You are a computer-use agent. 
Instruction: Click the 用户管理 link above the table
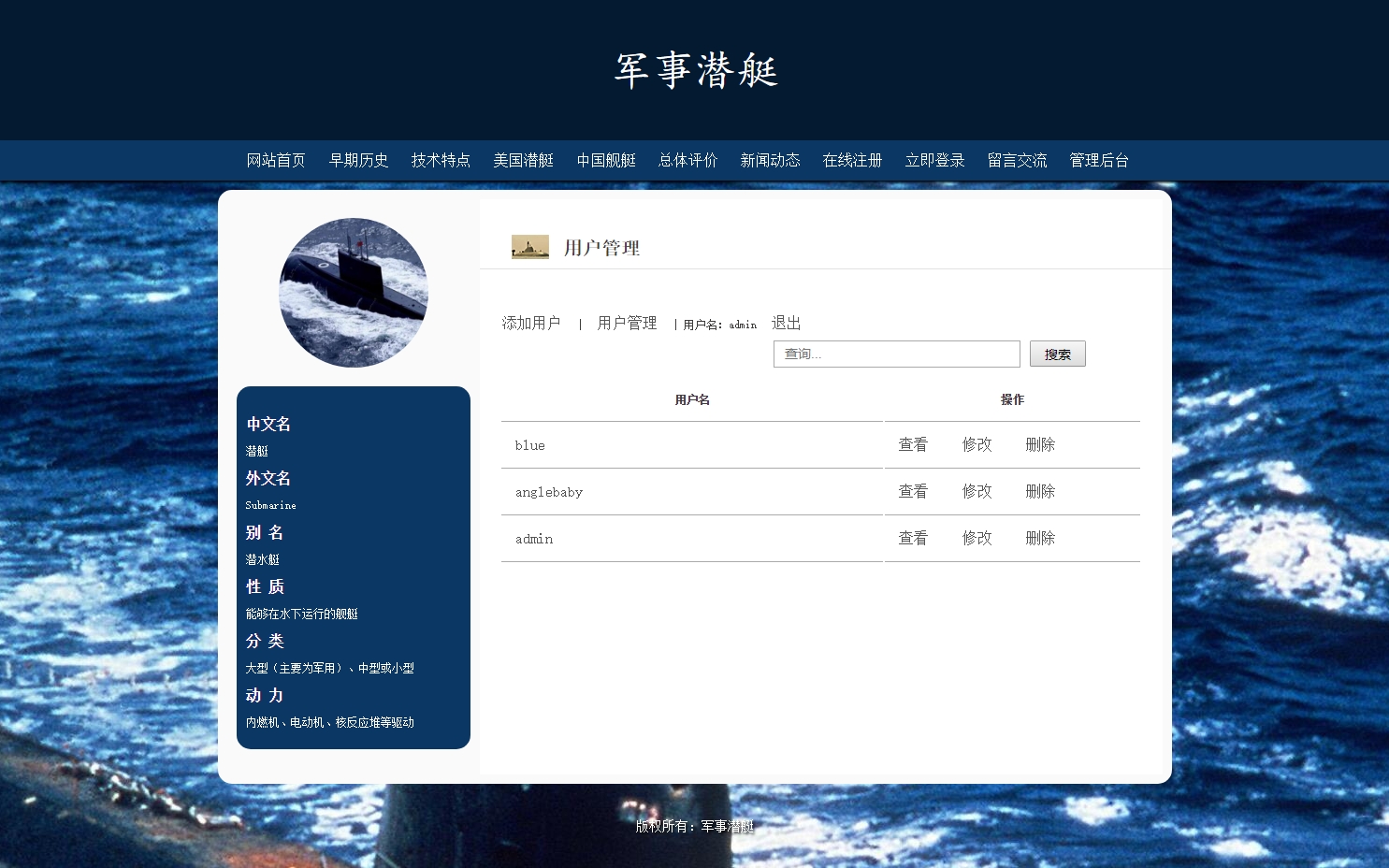pyautogui.click(x=627, y=323)
